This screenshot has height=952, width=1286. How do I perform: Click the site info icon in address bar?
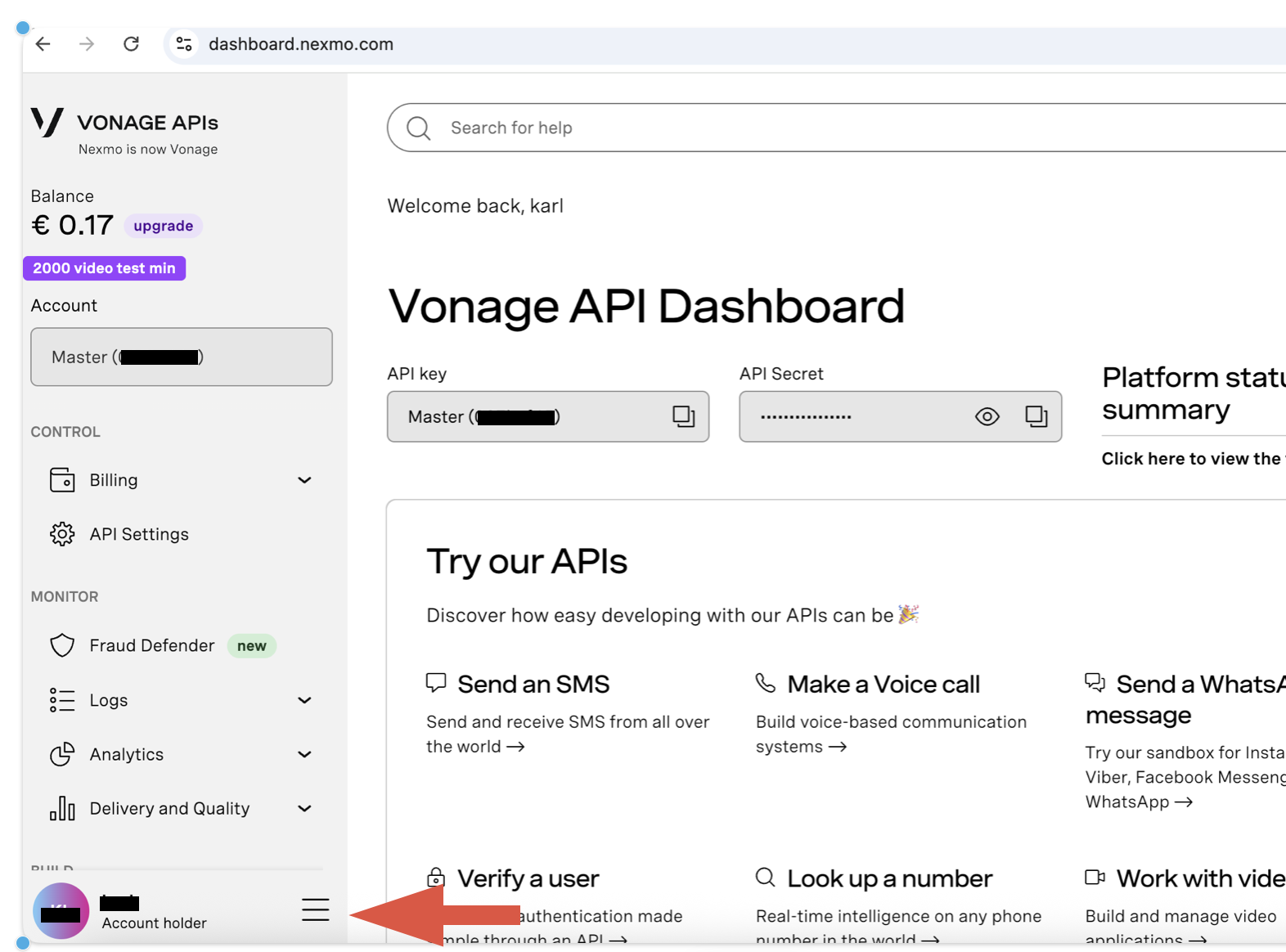[185, 44]
